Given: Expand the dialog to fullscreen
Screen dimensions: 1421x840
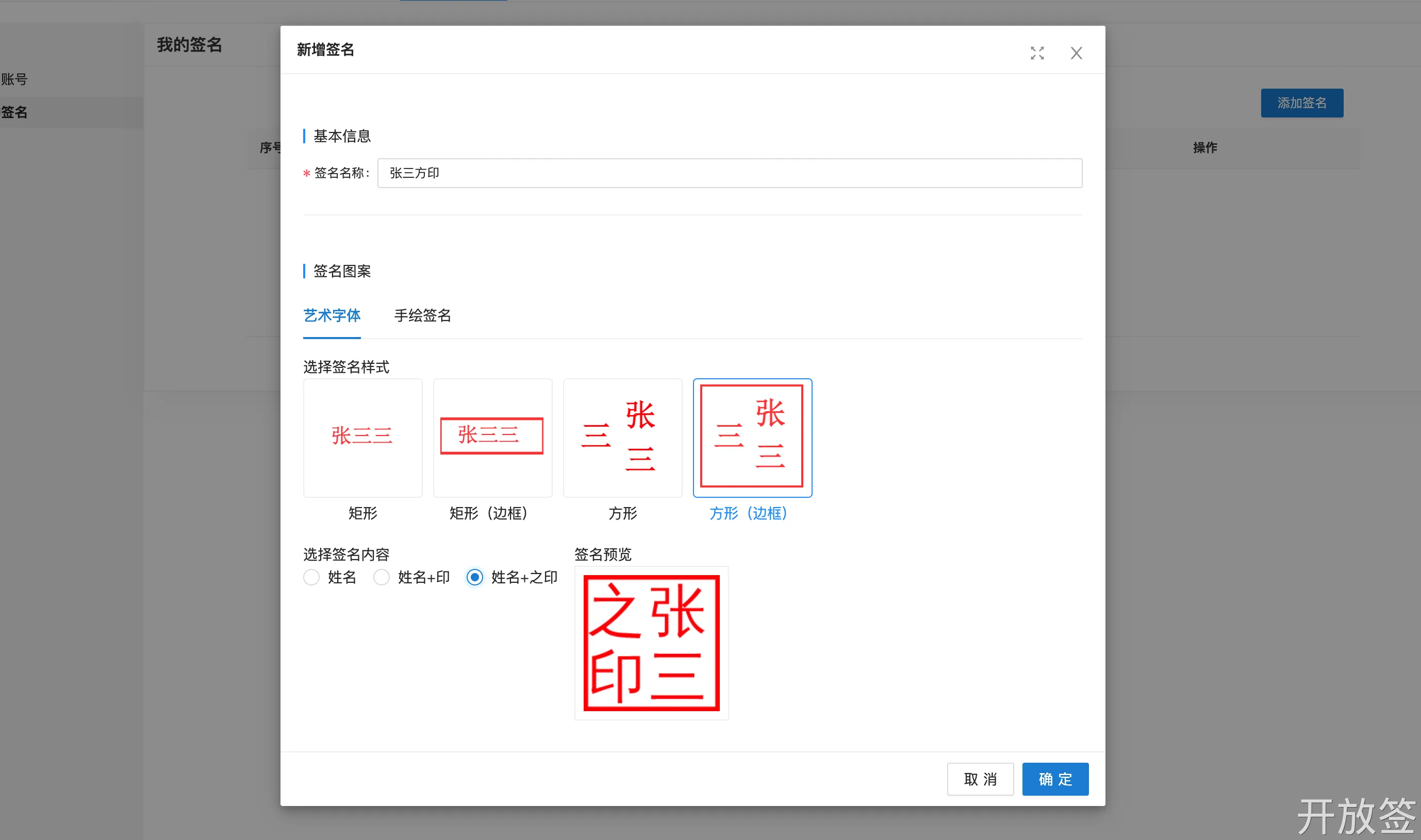Looking at the screenshot, I should pyautogui.click(x=1037, y=53).
